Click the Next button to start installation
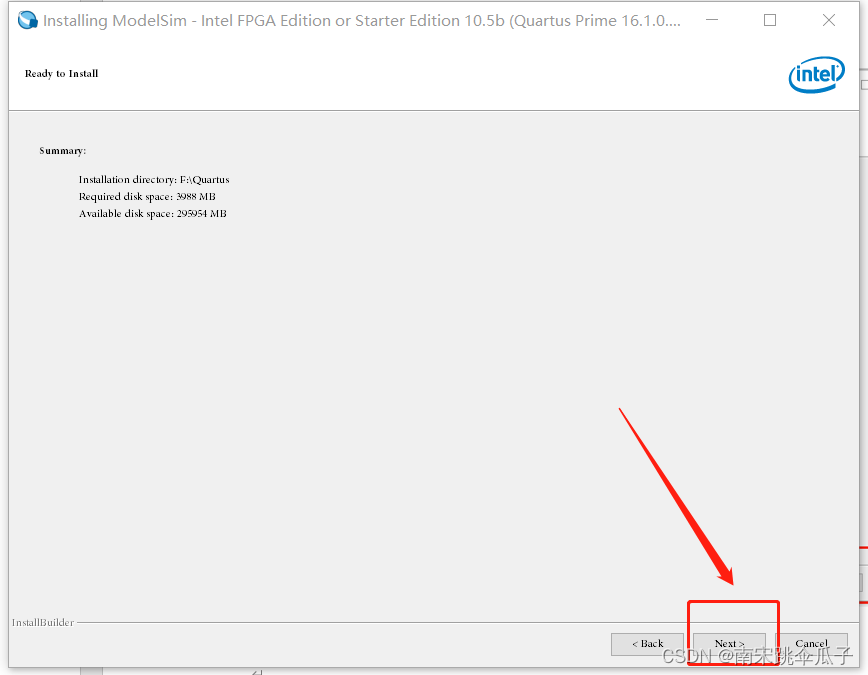Screen dimensions: 868x675 (729, 644)
